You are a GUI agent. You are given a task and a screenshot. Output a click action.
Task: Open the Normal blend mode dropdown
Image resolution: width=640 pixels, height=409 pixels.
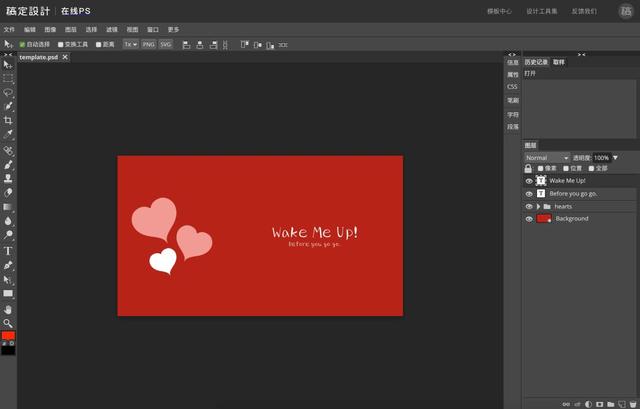point(546,157)
